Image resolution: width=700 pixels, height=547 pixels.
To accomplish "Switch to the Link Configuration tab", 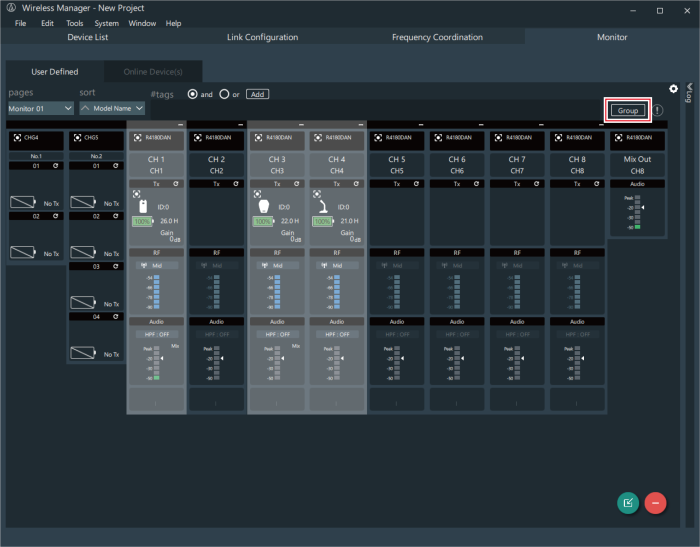I will 262,37.
